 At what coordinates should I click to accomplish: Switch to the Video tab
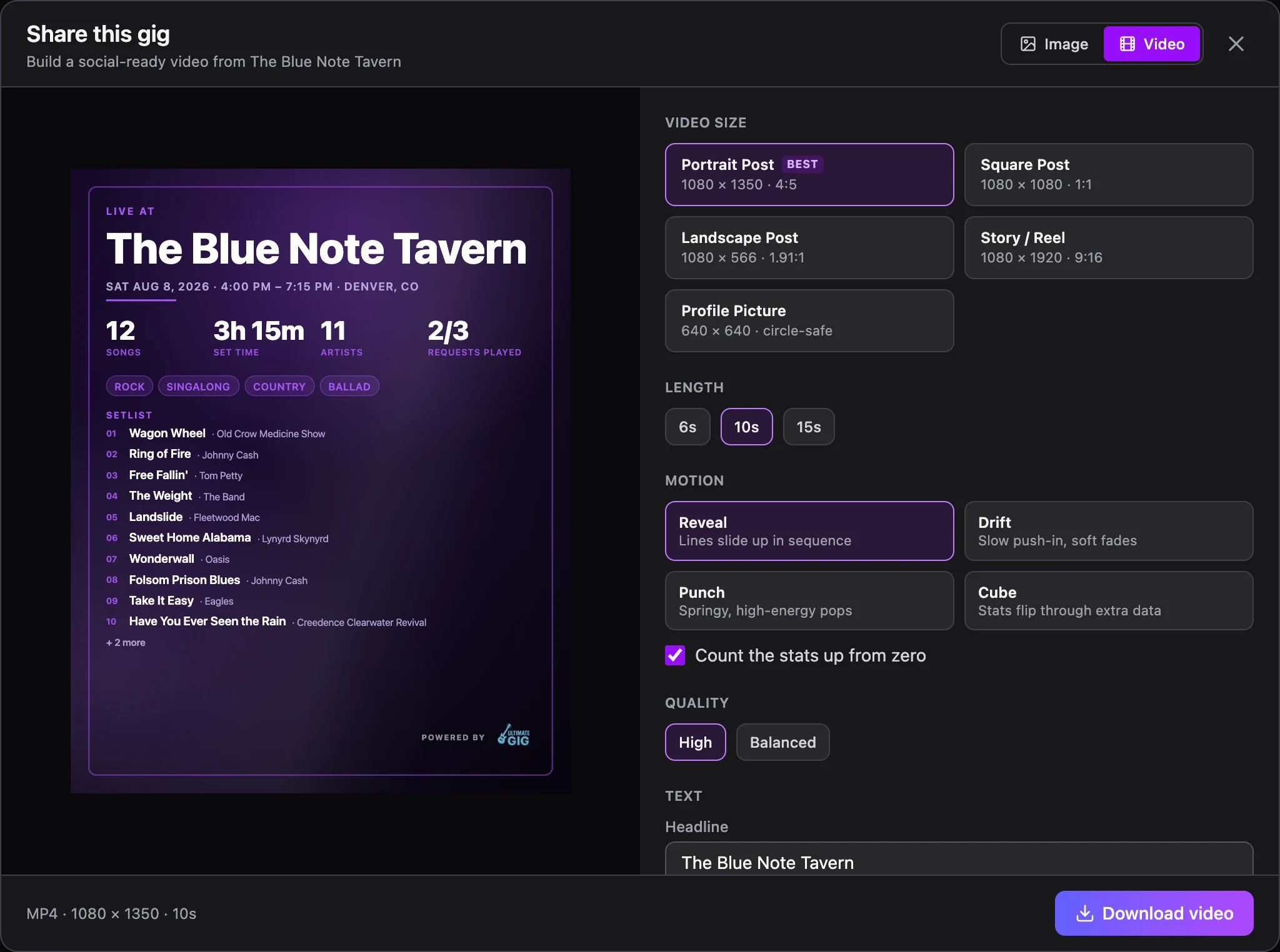coord(1152,44)
